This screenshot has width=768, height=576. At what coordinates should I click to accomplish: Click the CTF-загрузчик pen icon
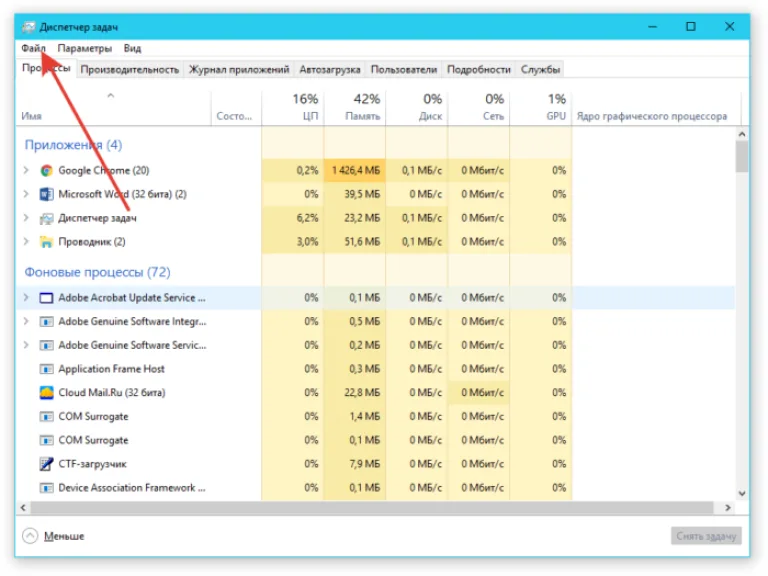(47, 464)
